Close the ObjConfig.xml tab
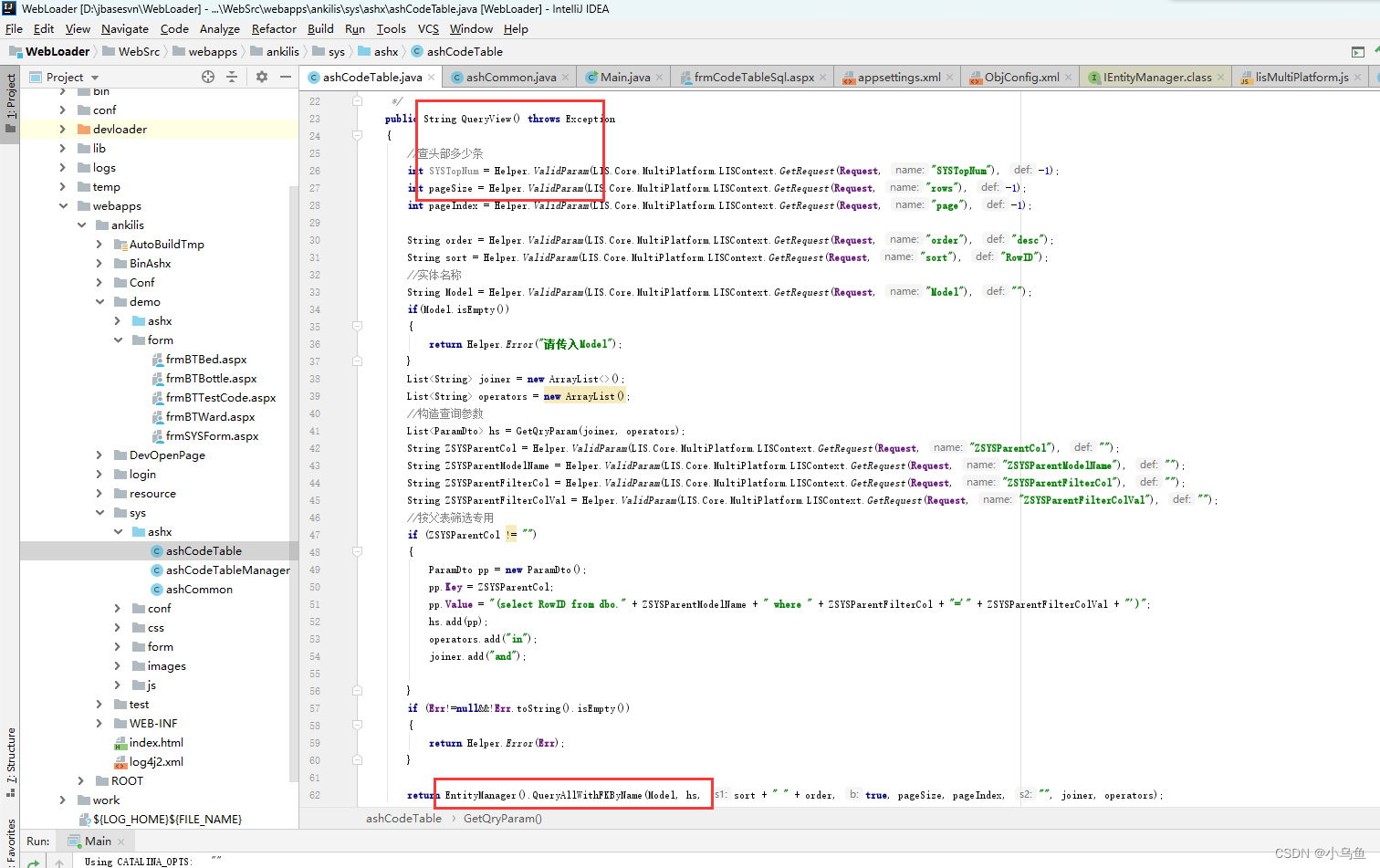The width and height of the screenshot is (1380, 868). point(1069,78)
